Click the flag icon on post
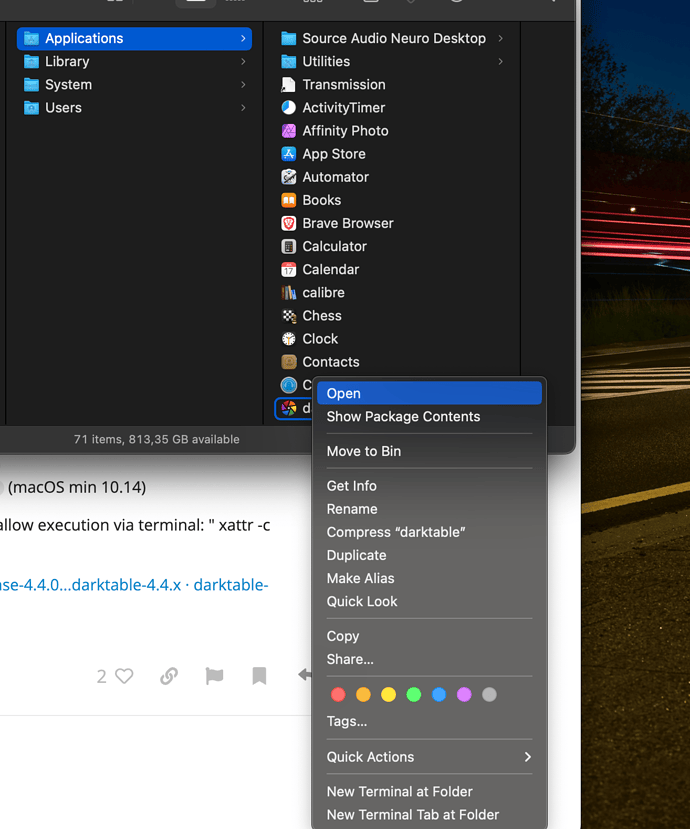This screenshot has width=690, height=829. click(214, 676)
